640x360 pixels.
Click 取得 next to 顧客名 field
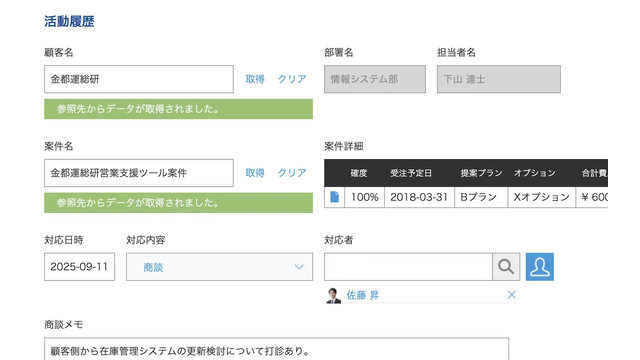click(x=255, y=79)
